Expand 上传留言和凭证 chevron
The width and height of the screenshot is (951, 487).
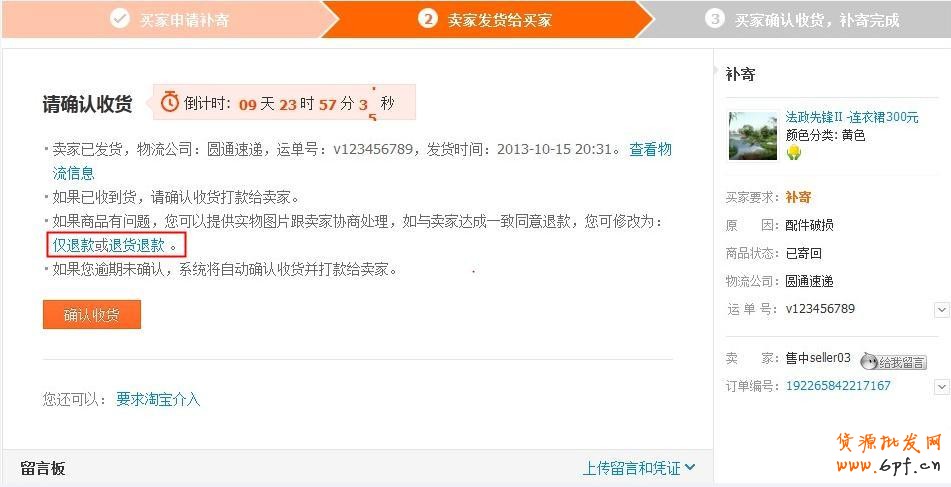tap(690, 468)
